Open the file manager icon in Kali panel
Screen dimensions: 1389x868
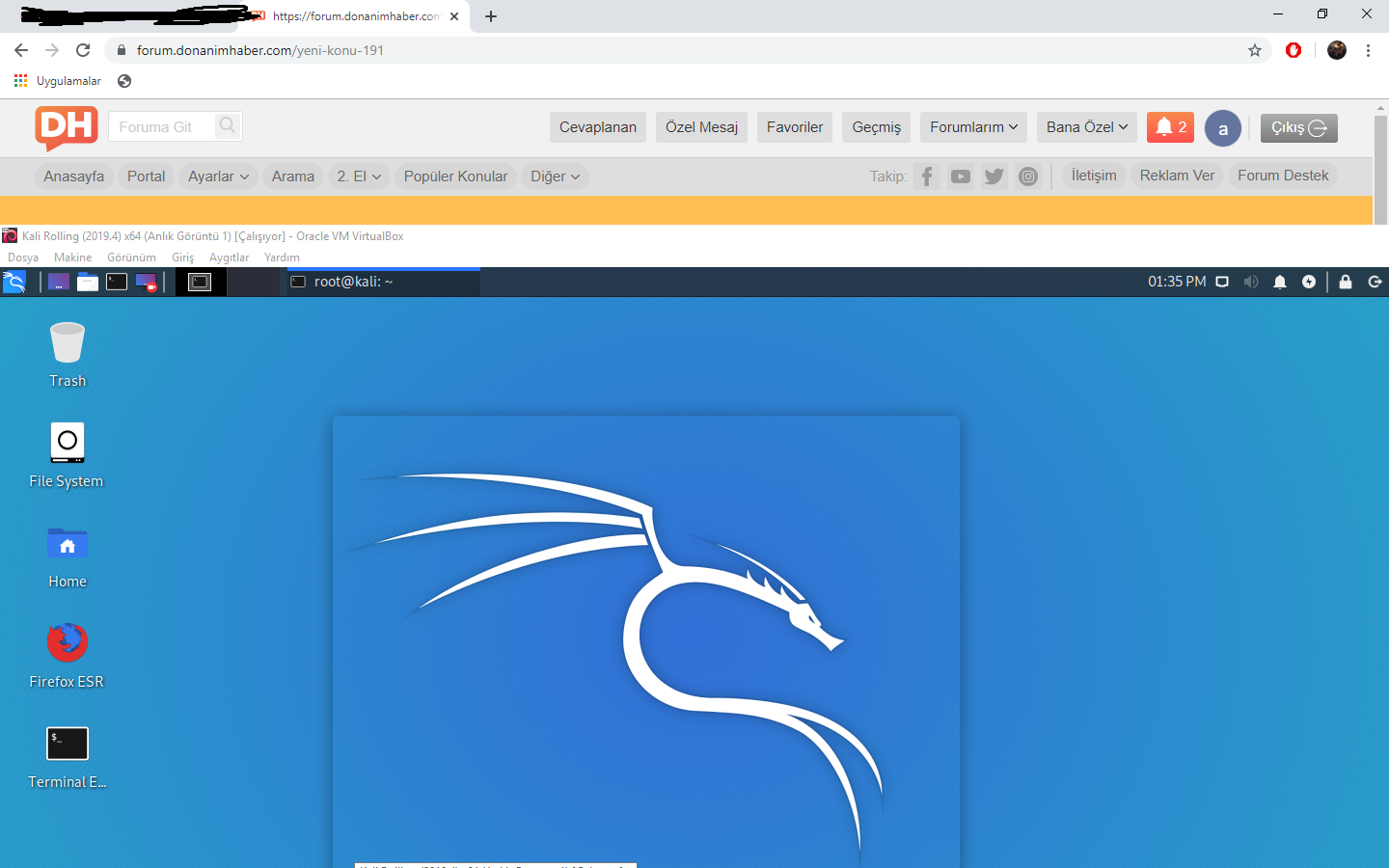88,282
